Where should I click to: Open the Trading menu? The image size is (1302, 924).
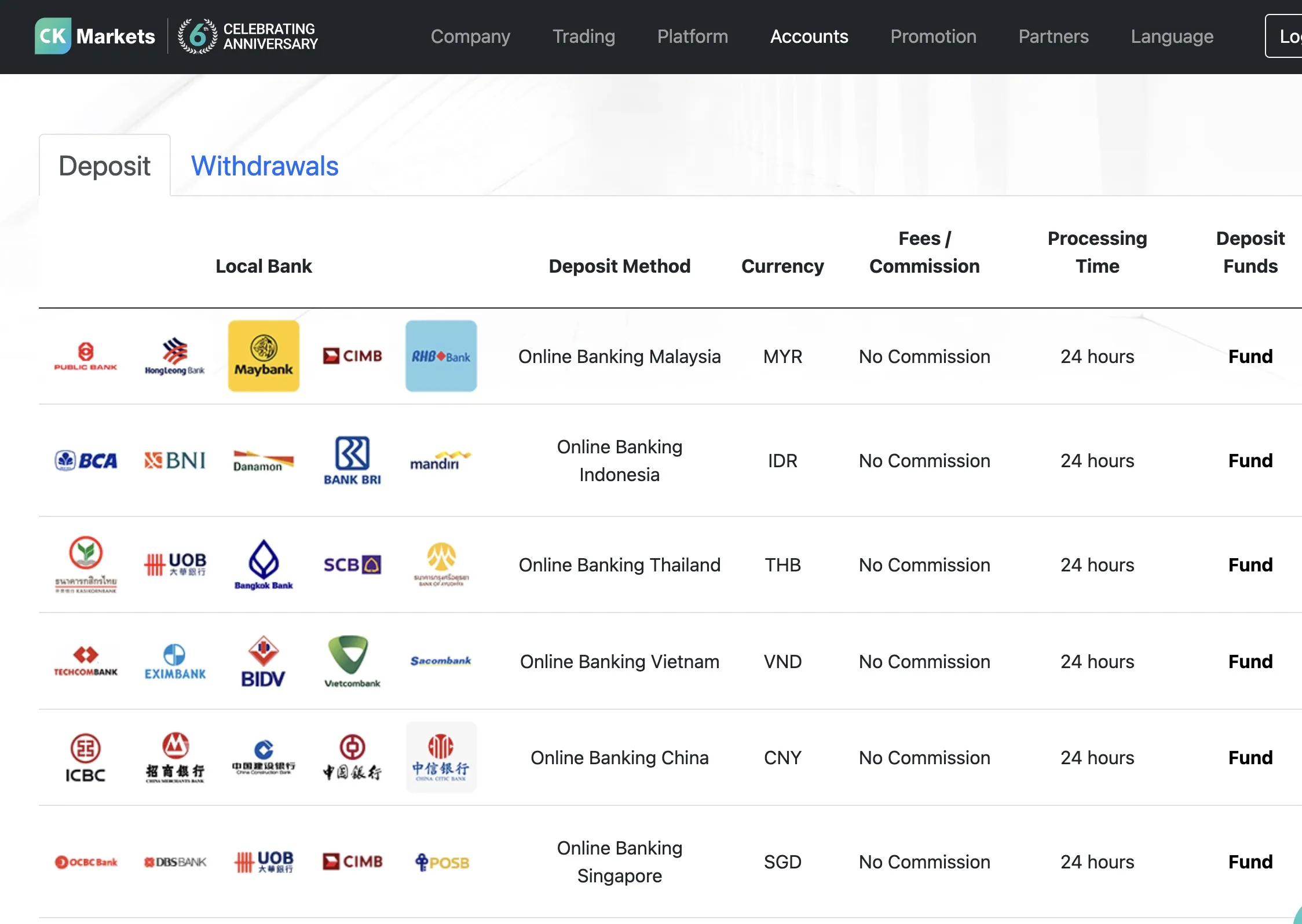[584, 36]
